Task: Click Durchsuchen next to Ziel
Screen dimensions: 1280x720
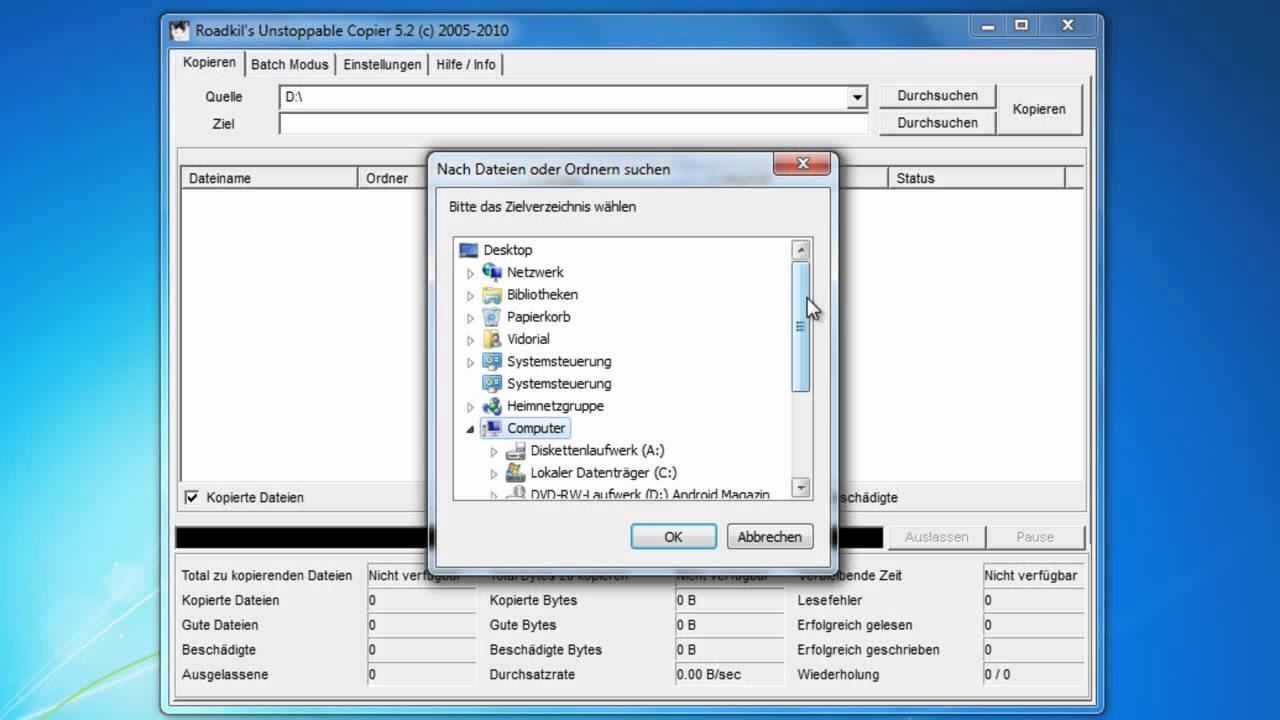Action: click(937, 122)
